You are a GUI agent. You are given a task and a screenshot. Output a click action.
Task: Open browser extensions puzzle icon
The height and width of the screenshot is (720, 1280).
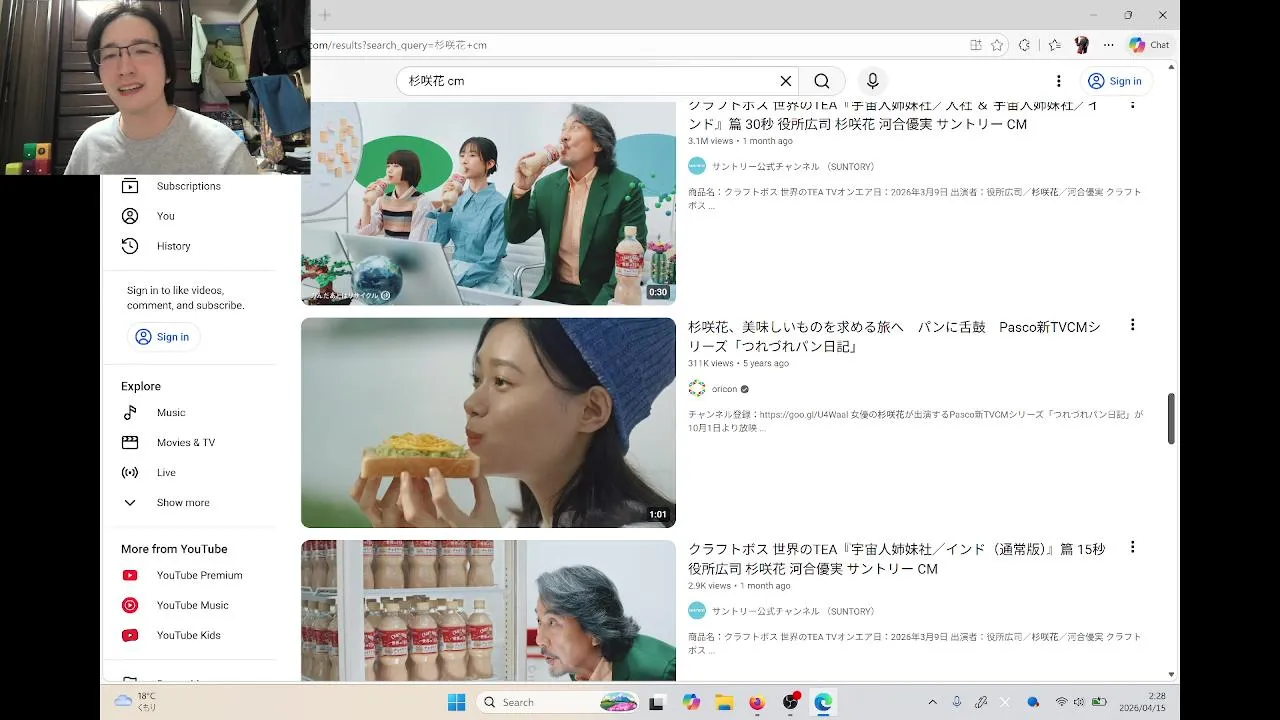tap(1024, 45)
